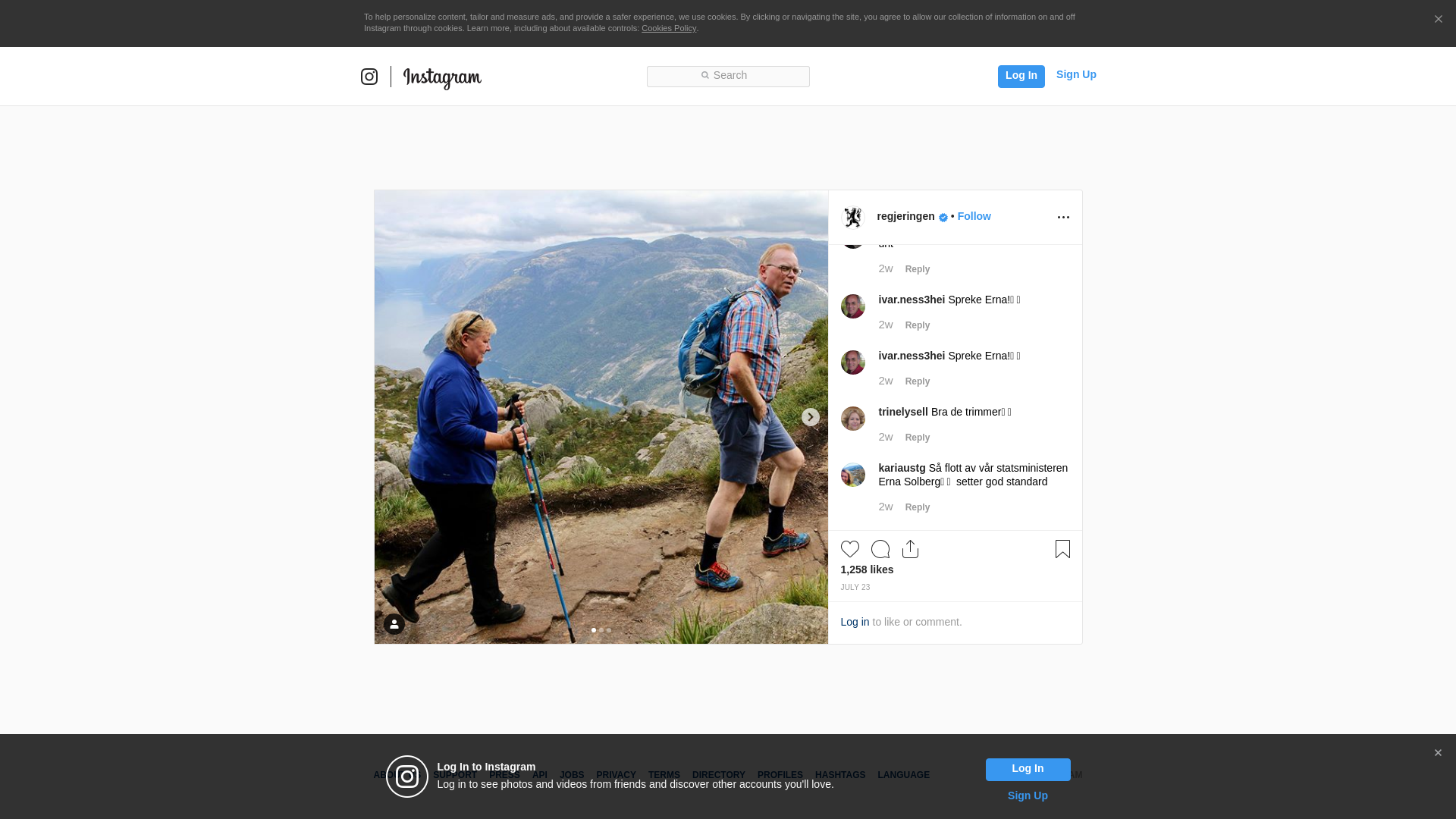Screen dimensions: 1456x819
Task: Open regjeringen profile avatar
Action: click(853, 218)
